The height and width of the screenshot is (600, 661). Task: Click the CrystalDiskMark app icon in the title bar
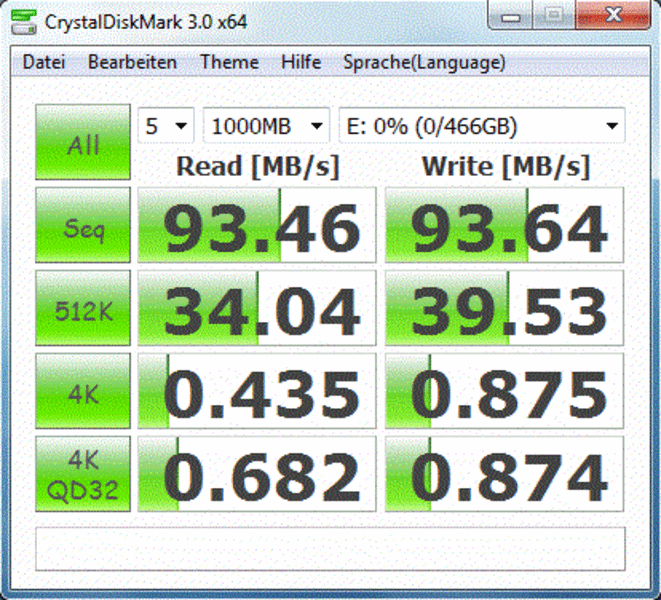(24, 22)
